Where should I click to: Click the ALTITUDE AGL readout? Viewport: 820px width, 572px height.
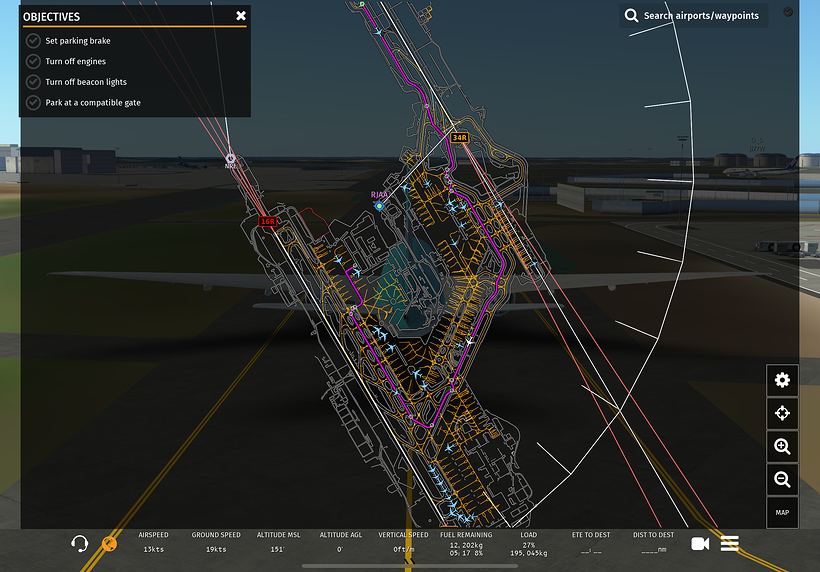point(340,542)
